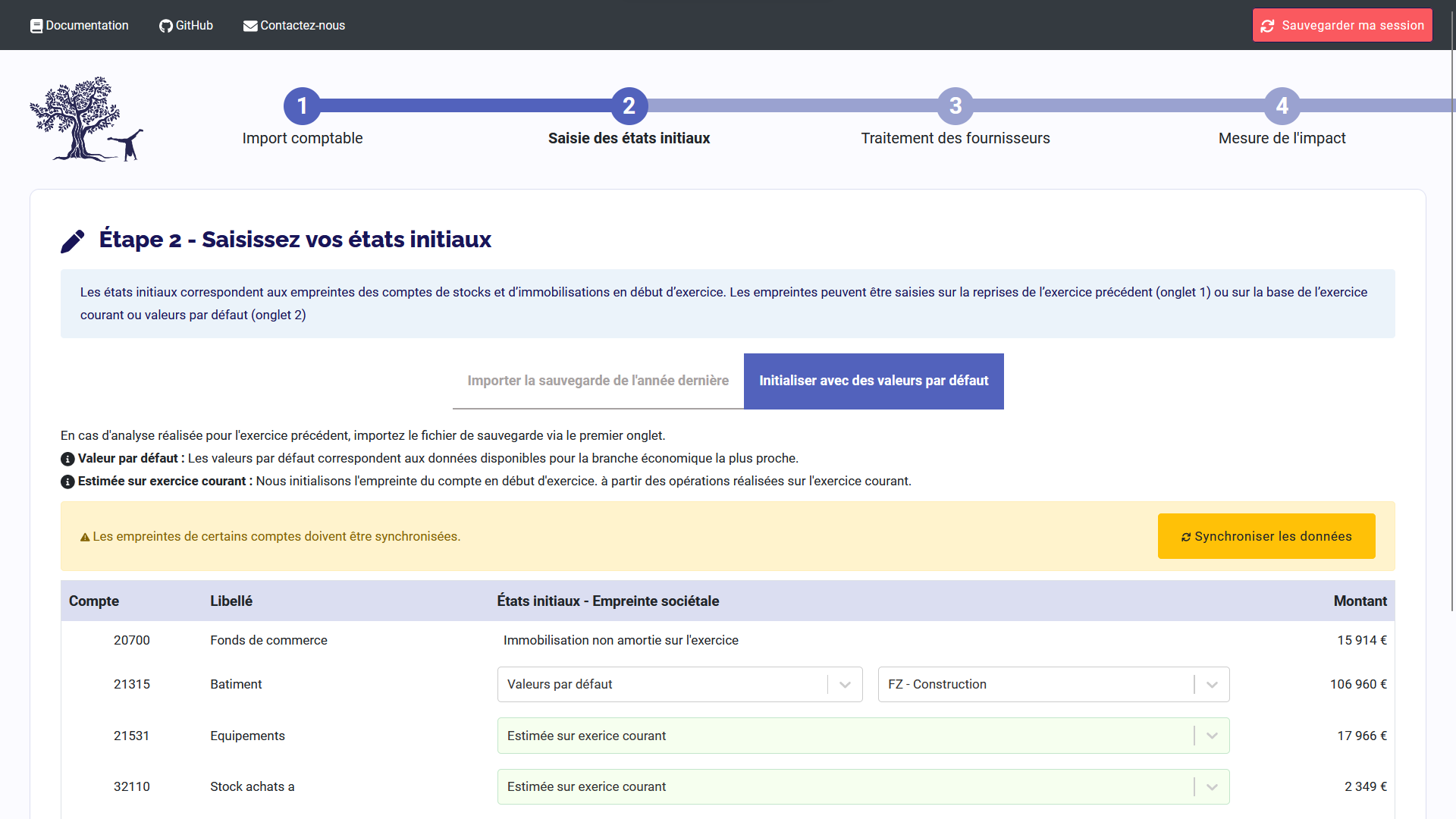
Task: Click the Documentation book icon
Action: coord(36,26)
